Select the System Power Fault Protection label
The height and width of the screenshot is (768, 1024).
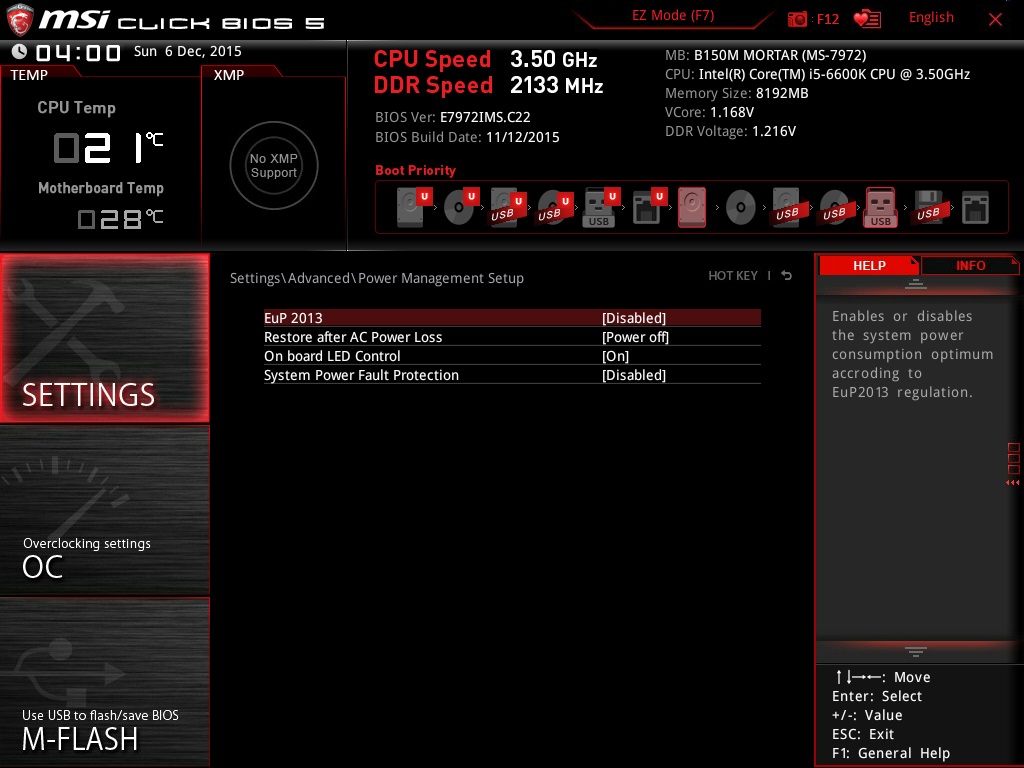tap(361, 375)
